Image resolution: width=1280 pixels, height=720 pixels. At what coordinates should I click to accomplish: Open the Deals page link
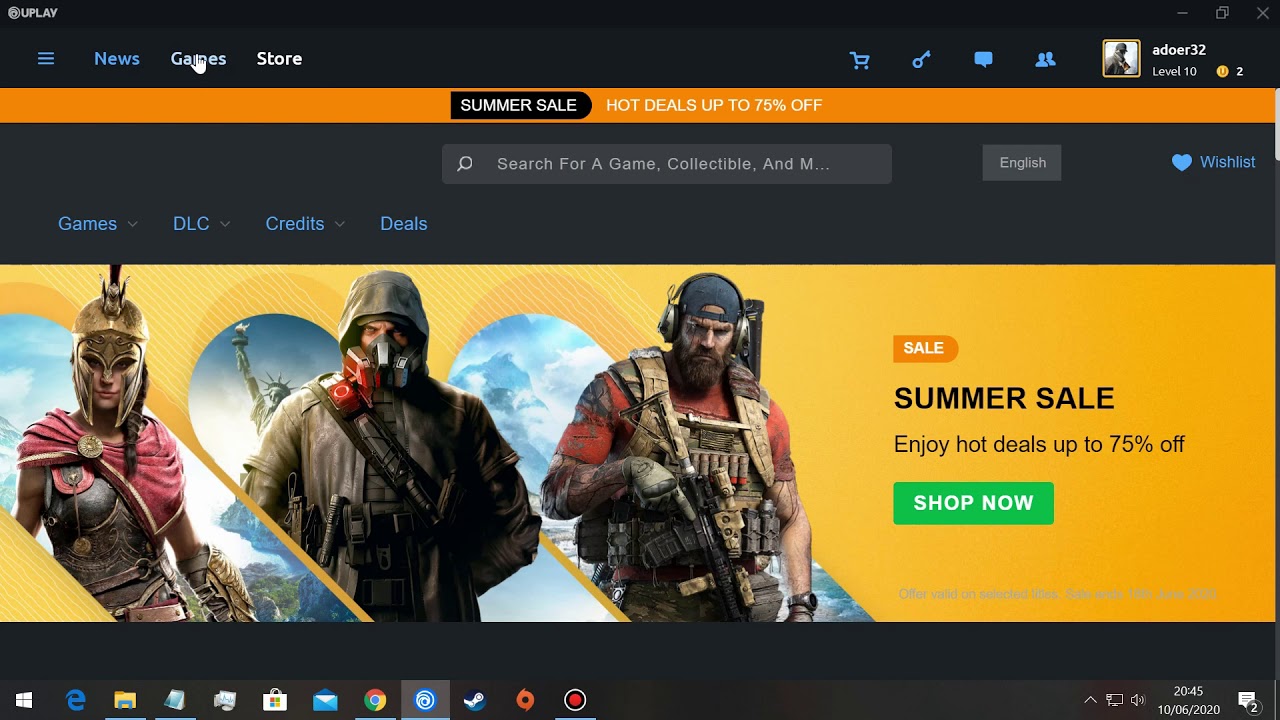click(404, 224)
